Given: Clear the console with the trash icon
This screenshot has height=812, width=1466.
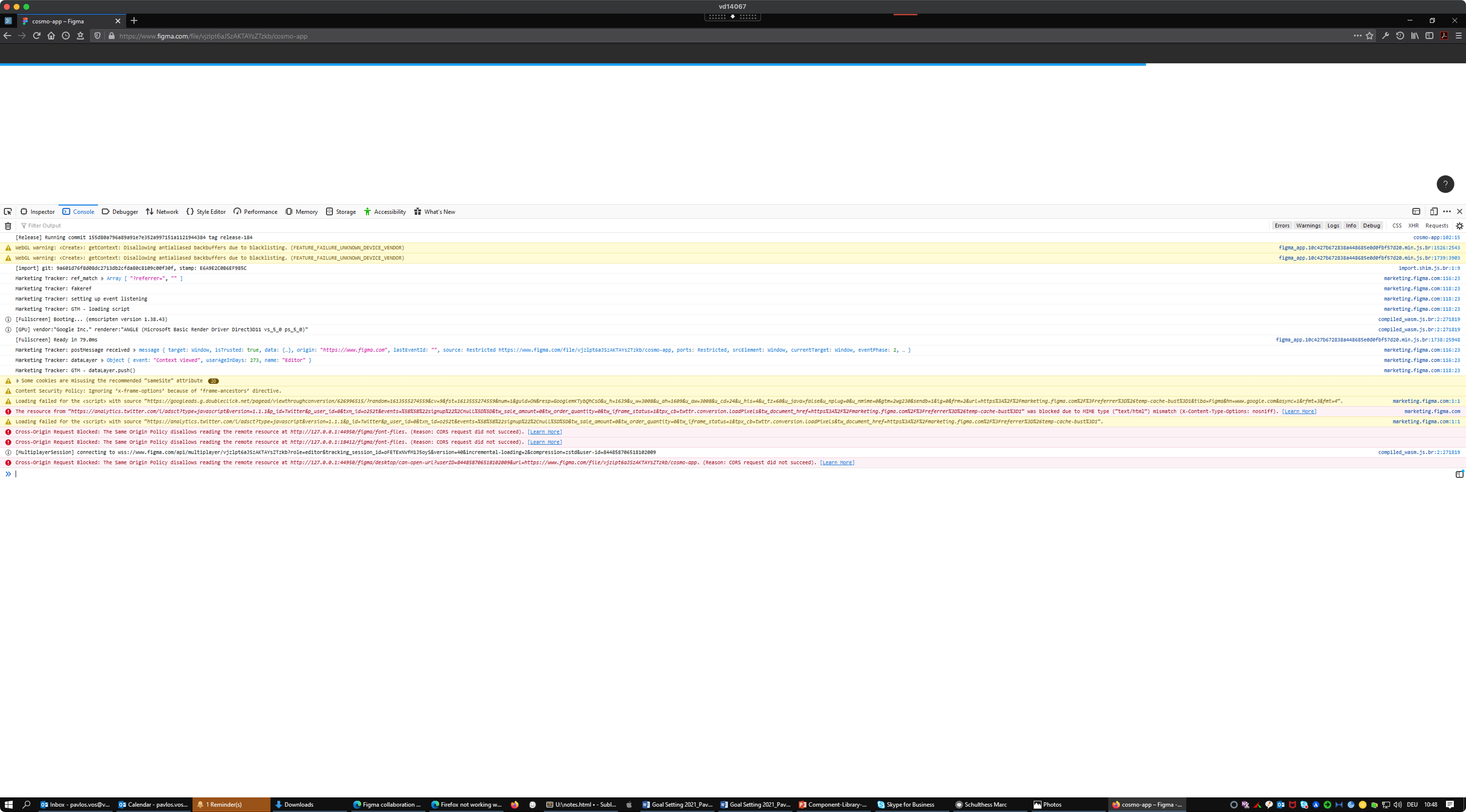Looking at the screenshot, I should tap(8, 226).
